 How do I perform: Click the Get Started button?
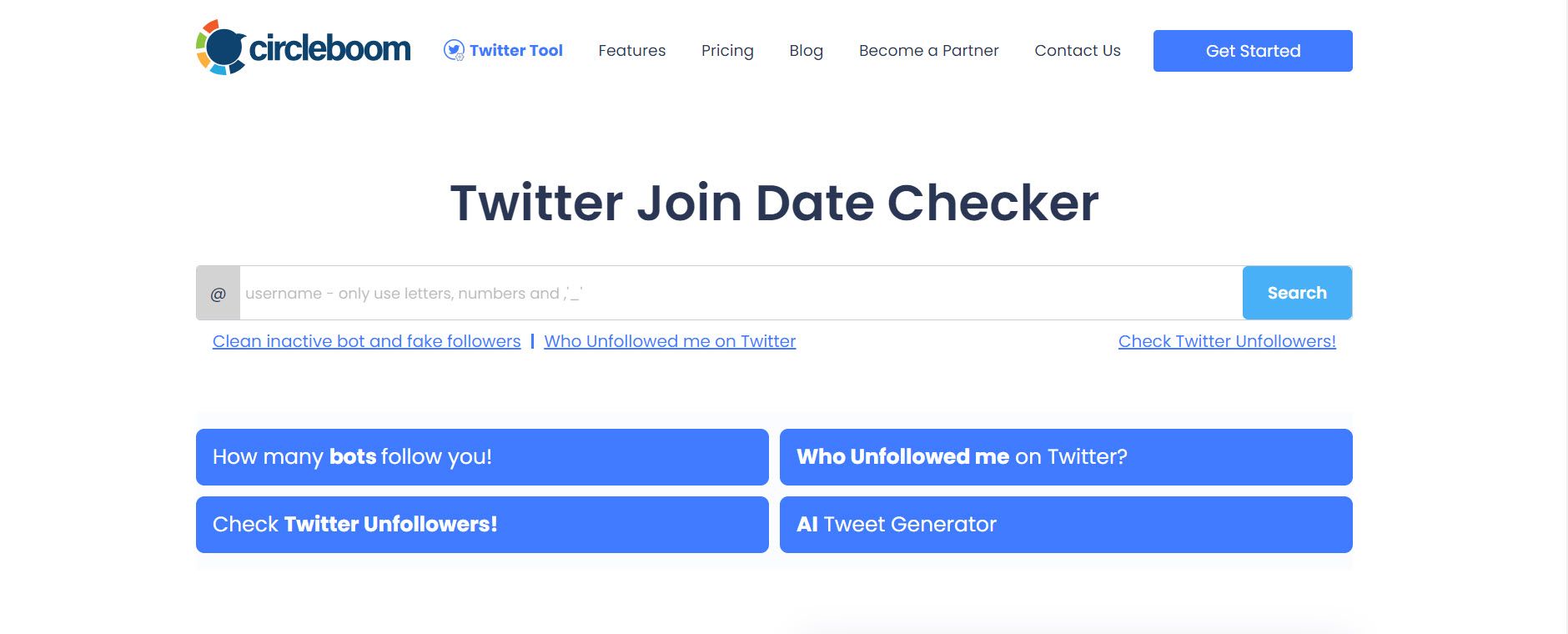[x=1253, y=50]
